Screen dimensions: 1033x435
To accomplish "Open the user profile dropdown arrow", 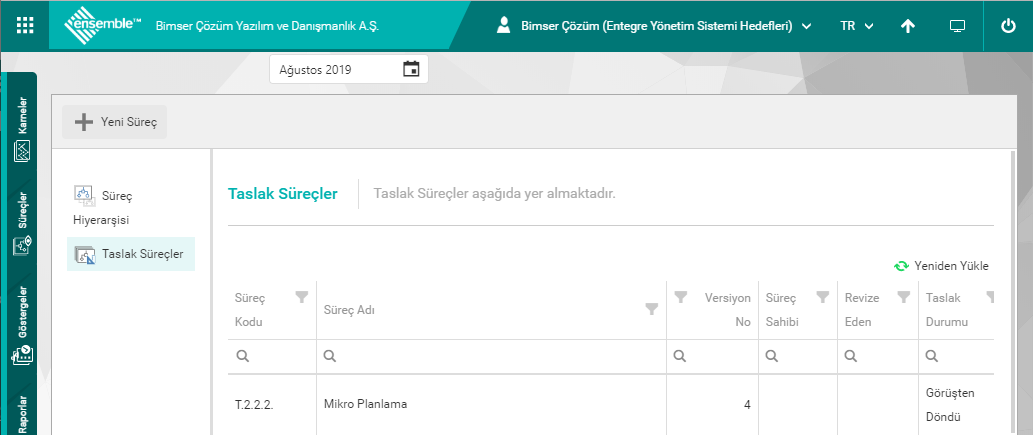I will tap(807, 26).
